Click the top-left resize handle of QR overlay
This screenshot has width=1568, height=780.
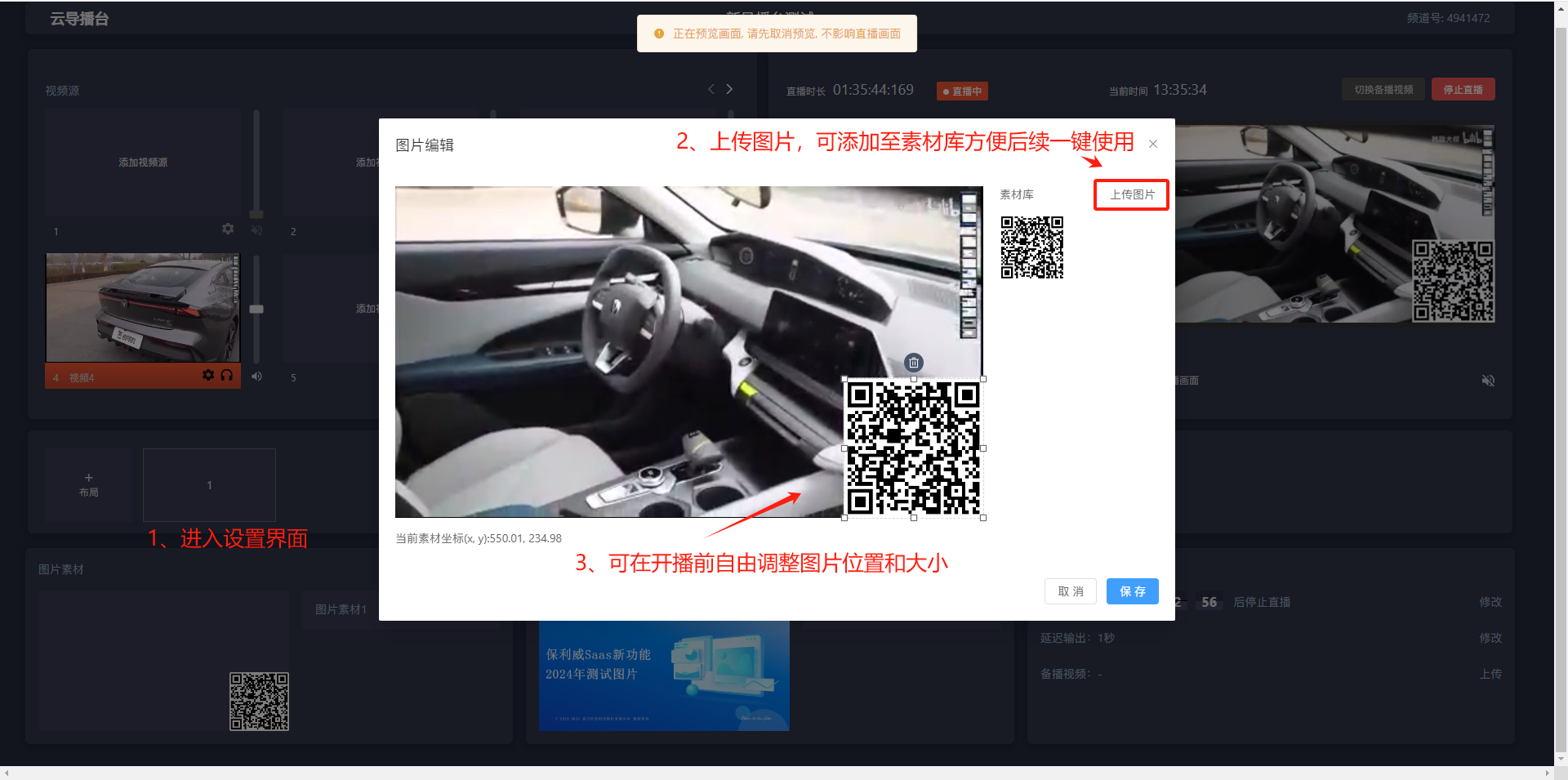[x=844, y=379]
